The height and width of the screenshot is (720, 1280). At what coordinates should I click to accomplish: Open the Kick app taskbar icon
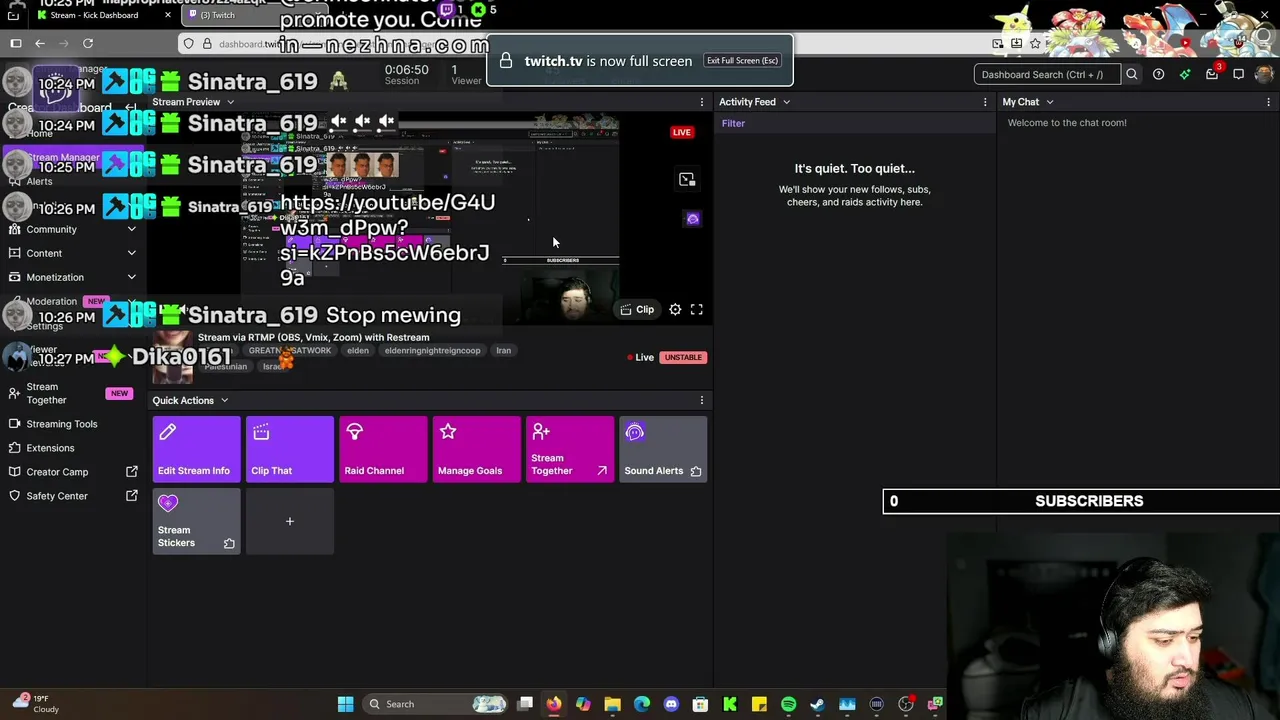(730, 704)
